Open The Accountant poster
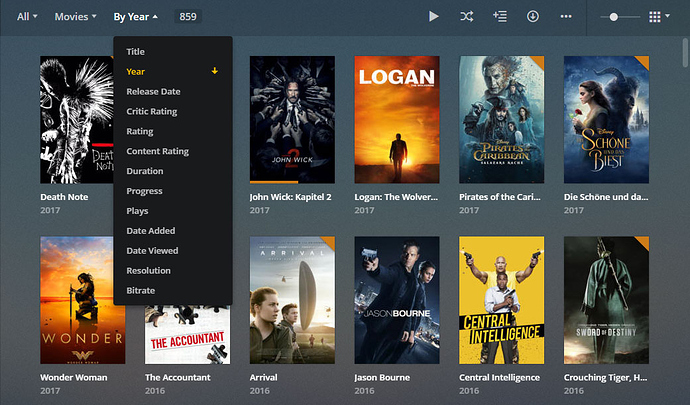The height and width of the screenshot is (405, 690). click(x=187, y=335)
